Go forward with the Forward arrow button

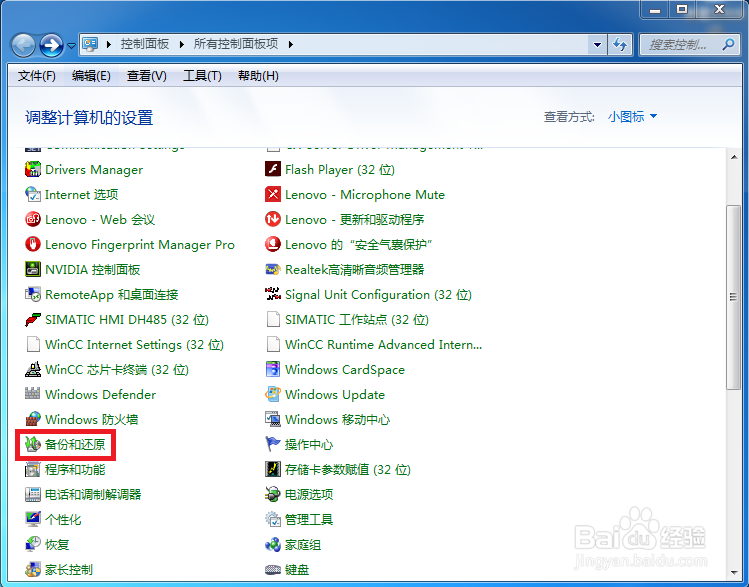coord(51,45)
